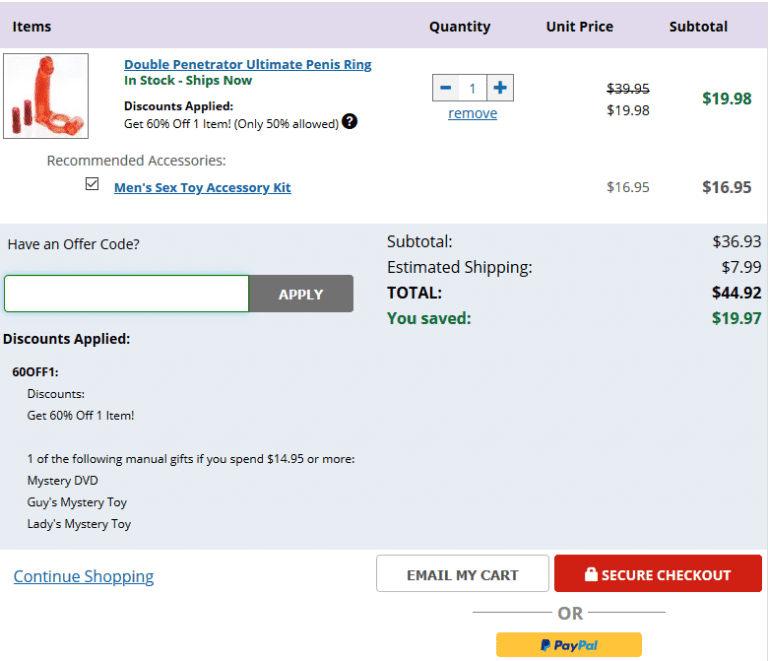
Task: Open the Double Penetrator Ultimate Ring product link
Action: pyautogui.click(x=247, y=64)
